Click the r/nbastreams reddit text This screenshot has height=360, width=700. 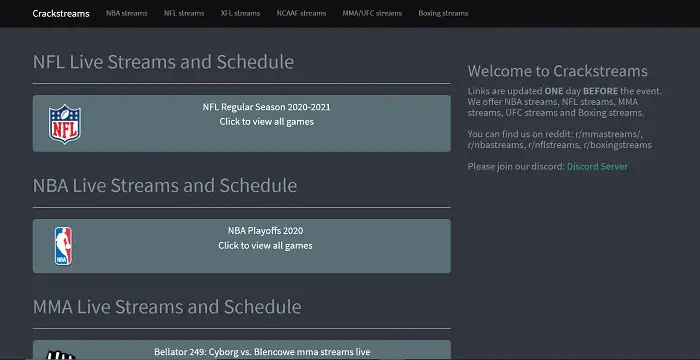point(496,145)
